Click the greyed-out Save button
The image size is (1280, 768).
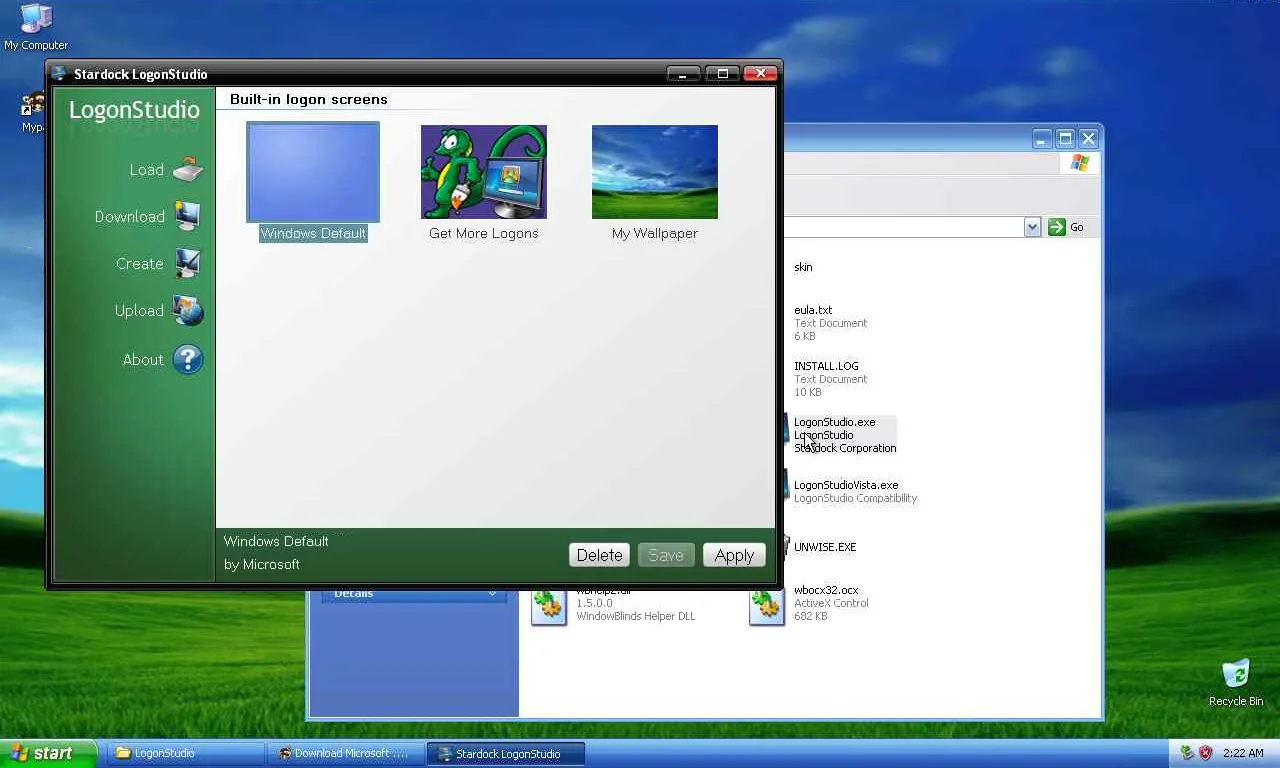(666, 555)
